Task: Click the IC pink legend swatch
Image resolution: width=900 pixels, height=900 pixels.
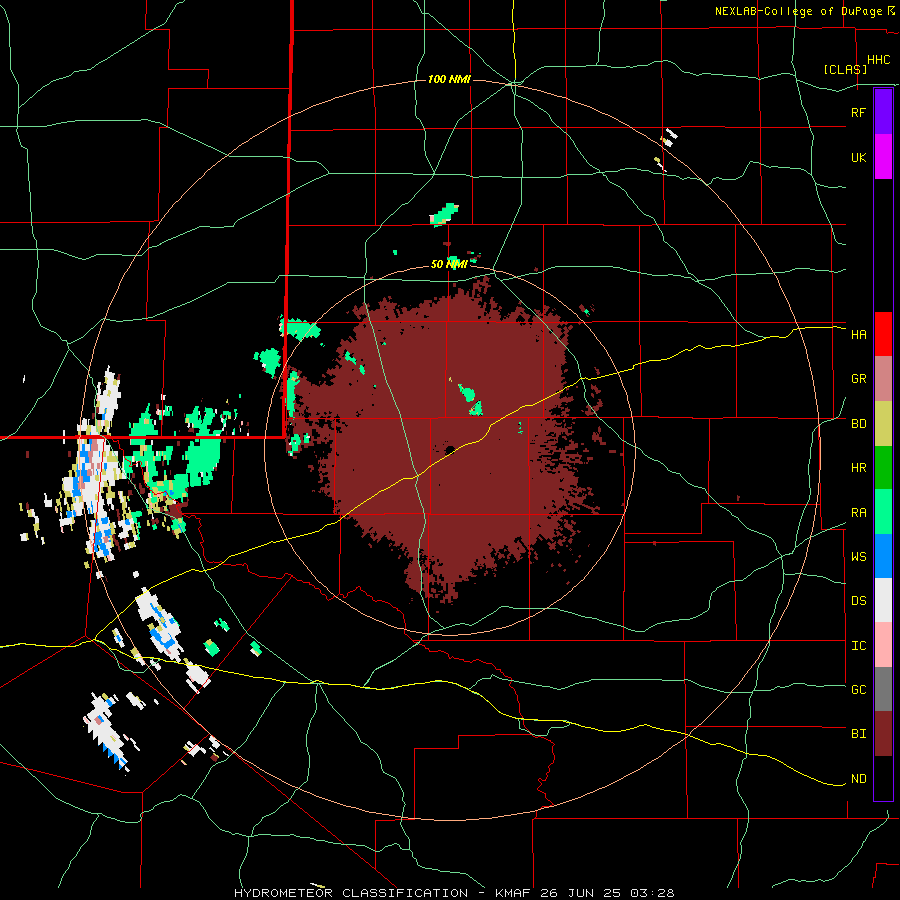Action: 883,645
